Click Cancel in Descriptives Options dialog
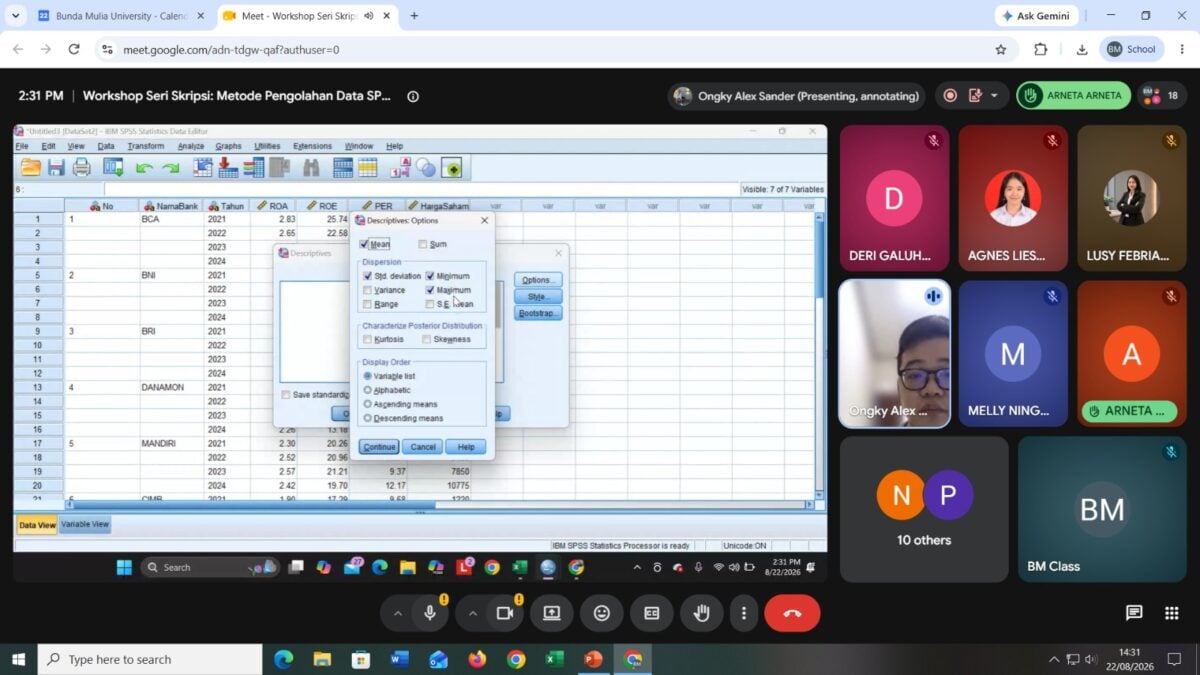Screen dimensions: 1200x675 (423, 447)
